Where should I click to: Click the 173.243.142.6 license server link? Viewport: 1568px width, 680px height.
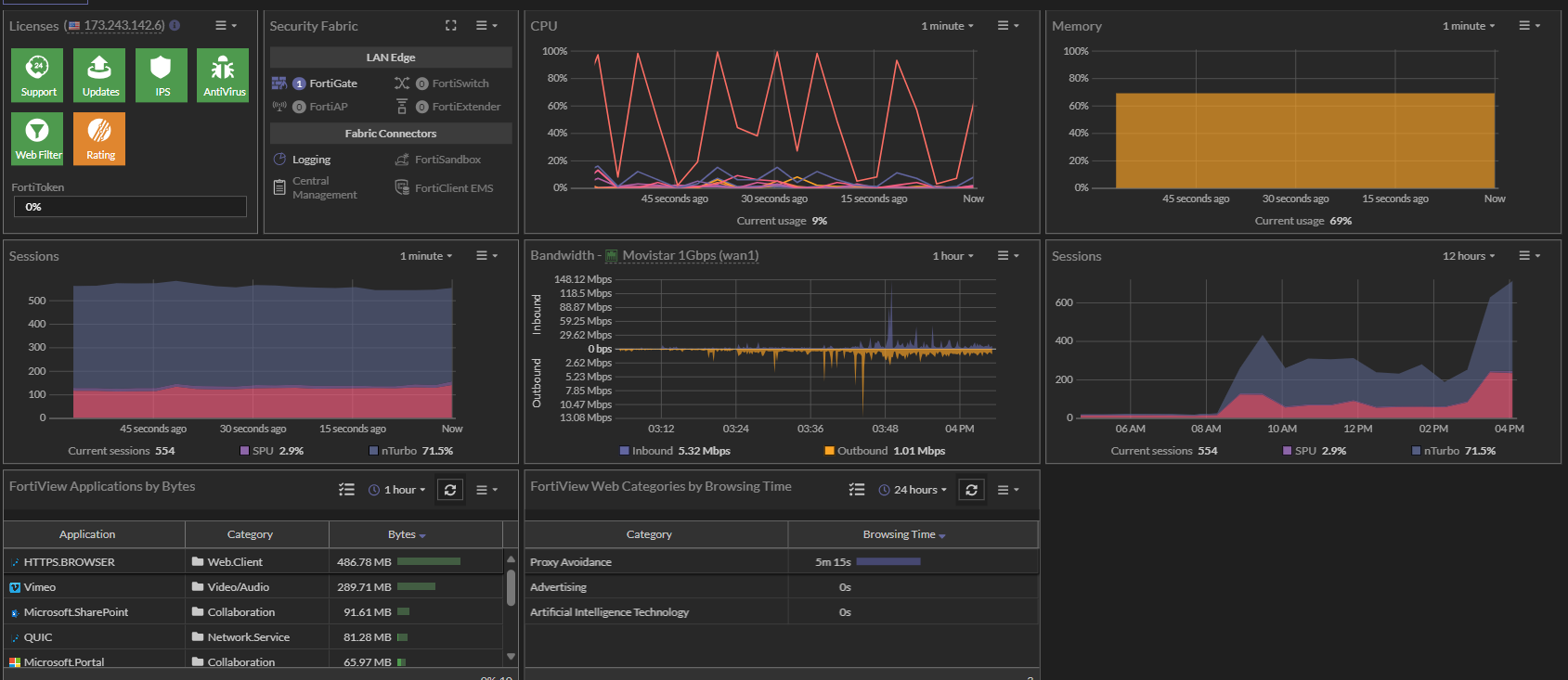(123, 26)
